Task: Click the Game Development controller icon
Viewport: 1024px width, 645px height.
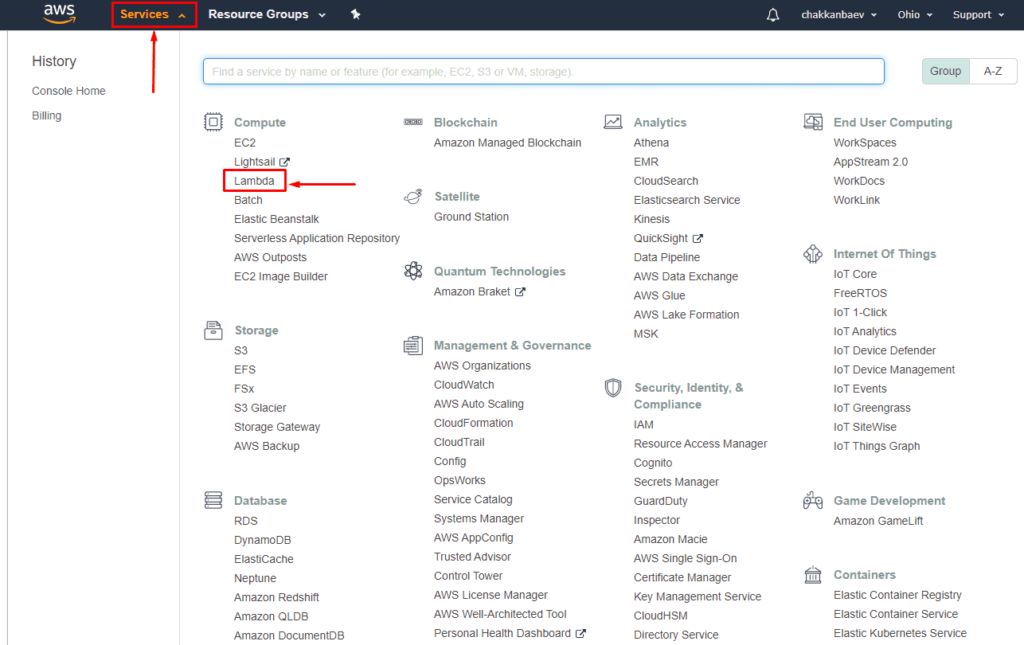Action: point(813,501)
